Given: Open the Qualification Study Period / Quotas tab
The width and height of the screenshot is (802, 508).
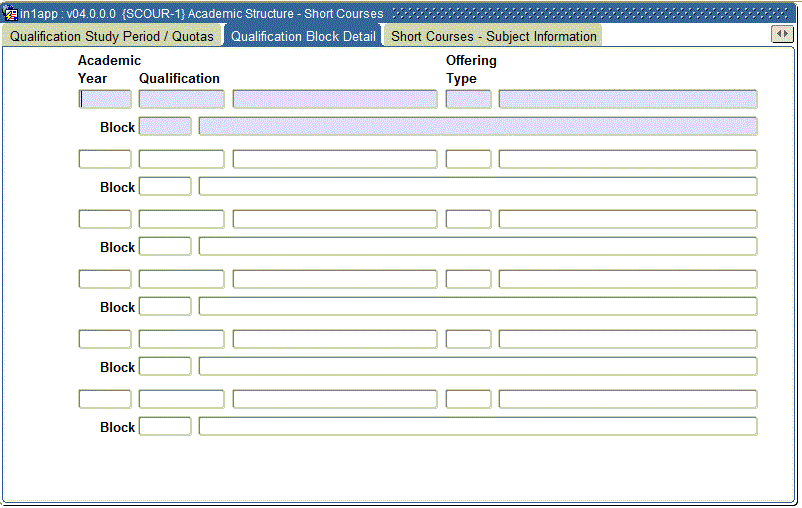Looking at the screenshot, I should tap(112, 36).
